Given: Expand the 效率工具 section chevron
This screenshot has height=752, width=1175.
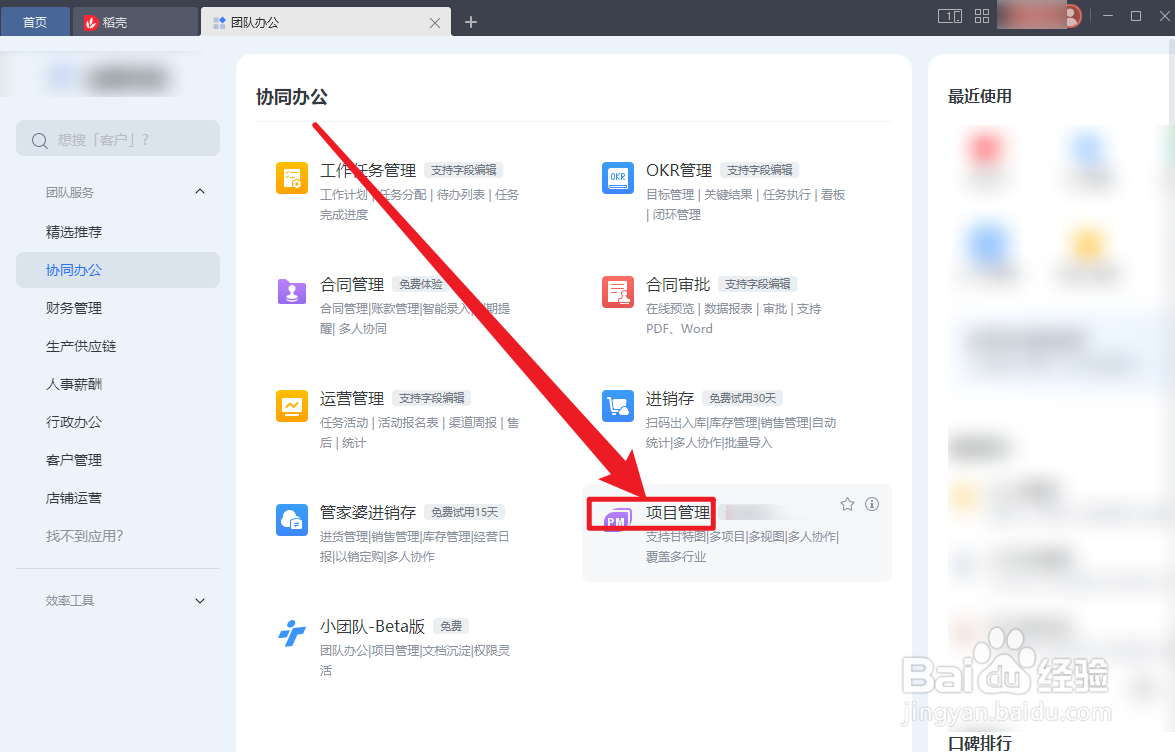Looking at the screenshot, I should [199, 600].
